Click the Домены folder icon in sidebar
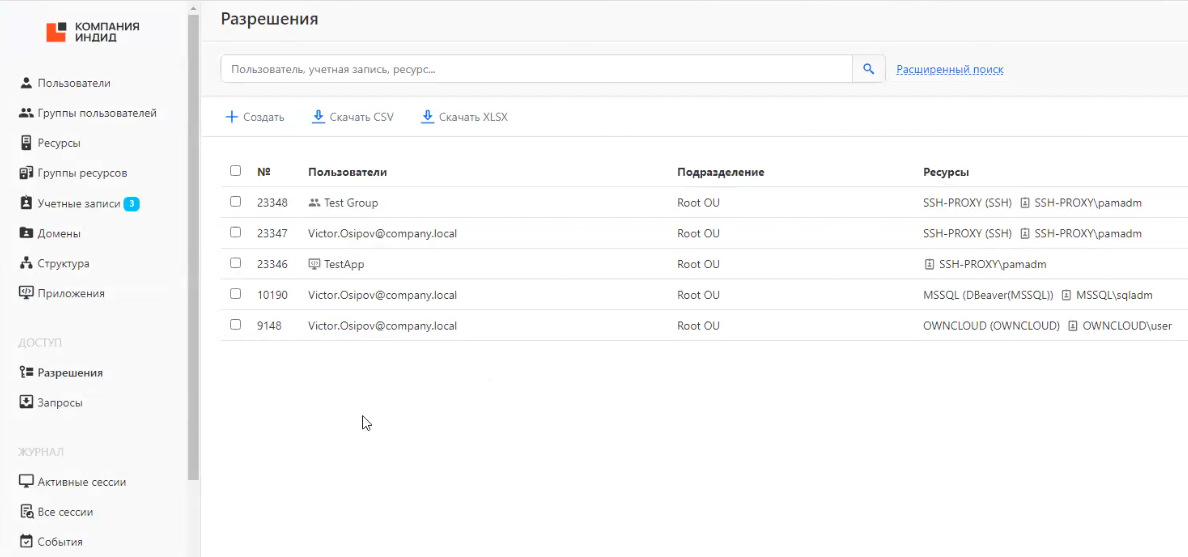This screenshot has height=557, width=1188. click(27, 233)
